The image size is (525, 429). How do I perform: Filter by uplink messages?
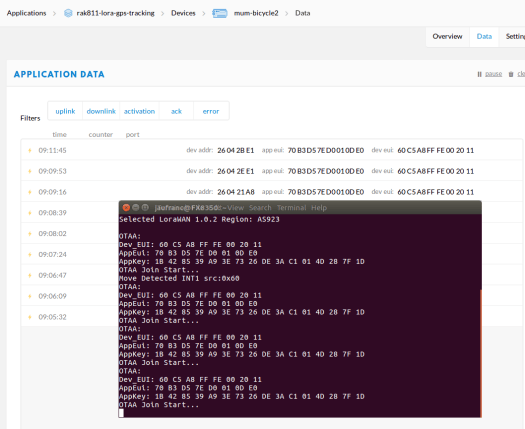click(x=65, y=111)
